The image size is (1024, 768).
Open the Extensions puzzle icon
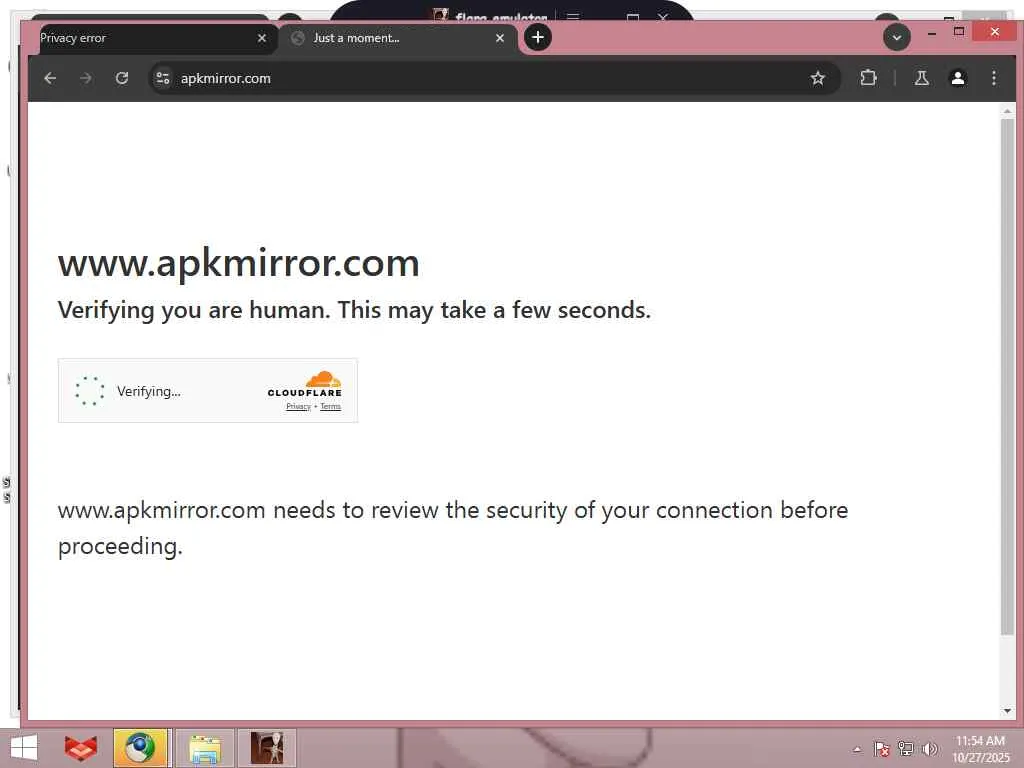(x=868, y=78)
